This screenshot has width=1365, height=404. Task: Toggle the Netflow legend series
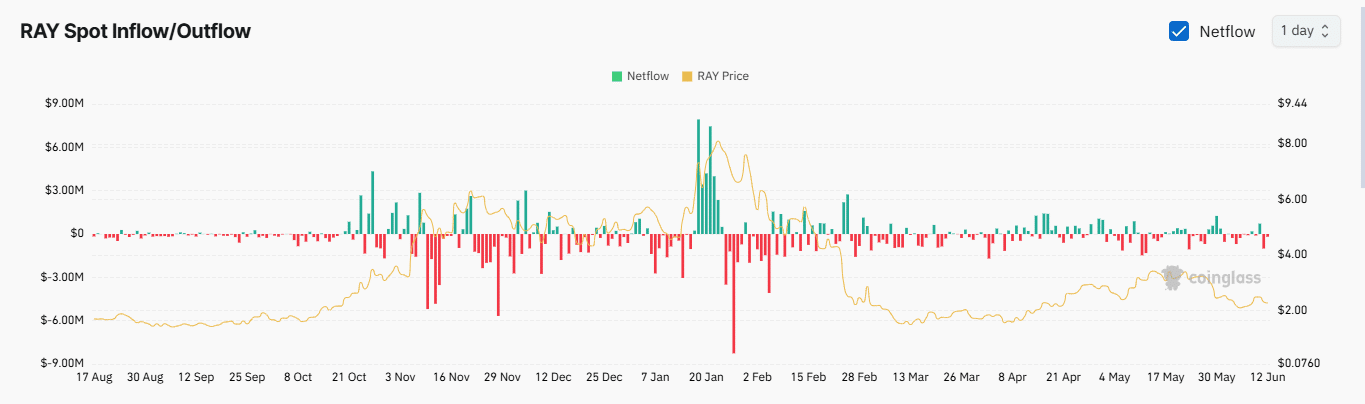(x=639, y=76)
